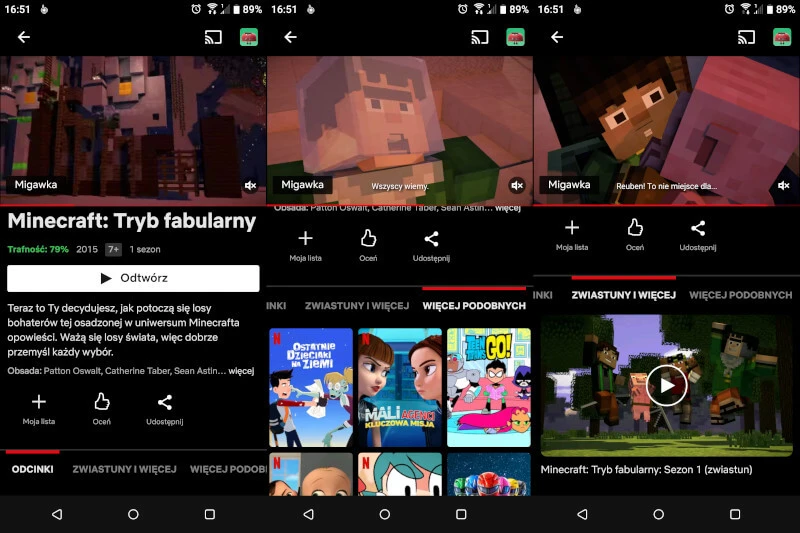Open Mali Agenci Kluczowa Misja poster

(x=400, y=388)
